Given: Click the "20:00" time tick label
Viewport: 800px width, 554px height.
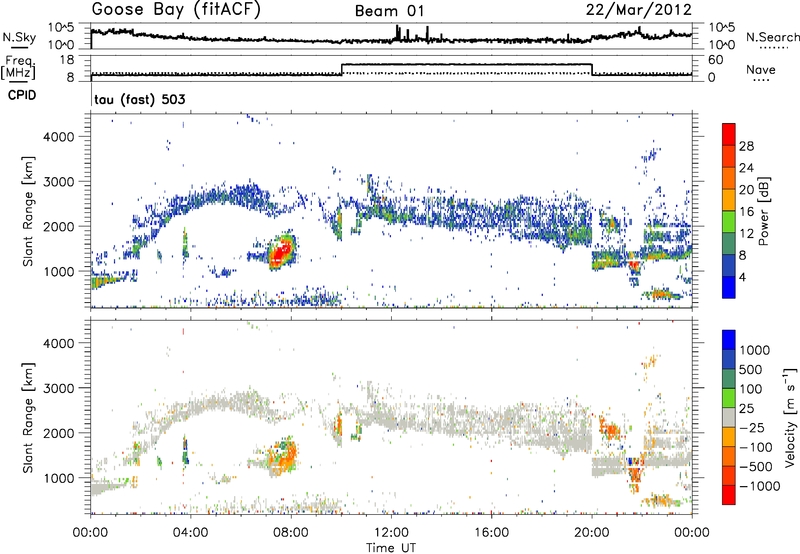Looking at the screenshot, I should point(591,533).
